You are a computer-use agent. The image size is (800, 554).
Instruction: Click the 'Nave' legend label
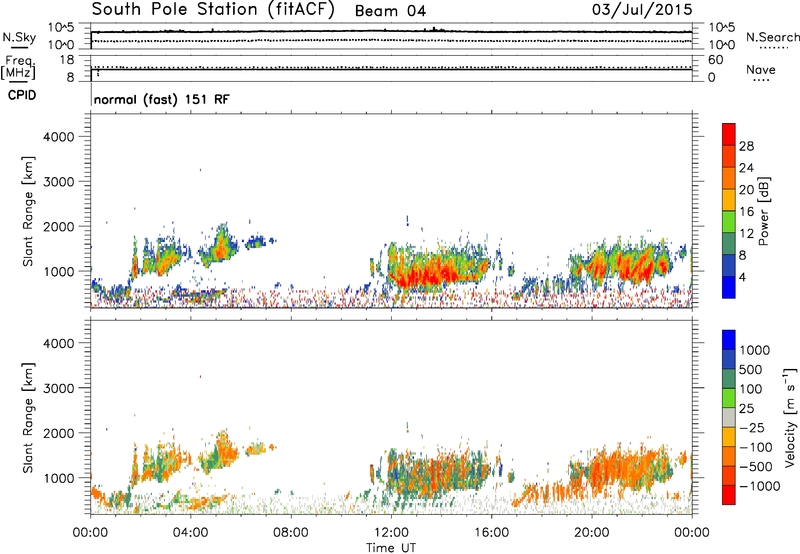click(x=761, y=69)
